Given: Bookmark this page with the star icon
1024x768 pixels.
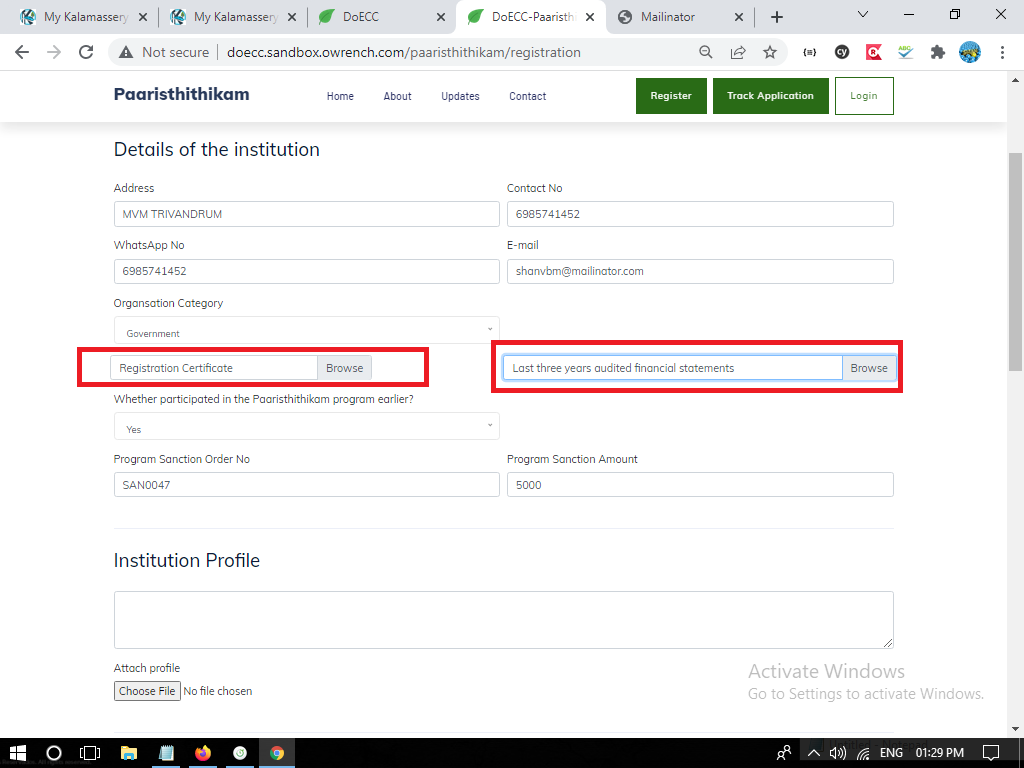Looking at the screenshot, I should click(769, 52).
